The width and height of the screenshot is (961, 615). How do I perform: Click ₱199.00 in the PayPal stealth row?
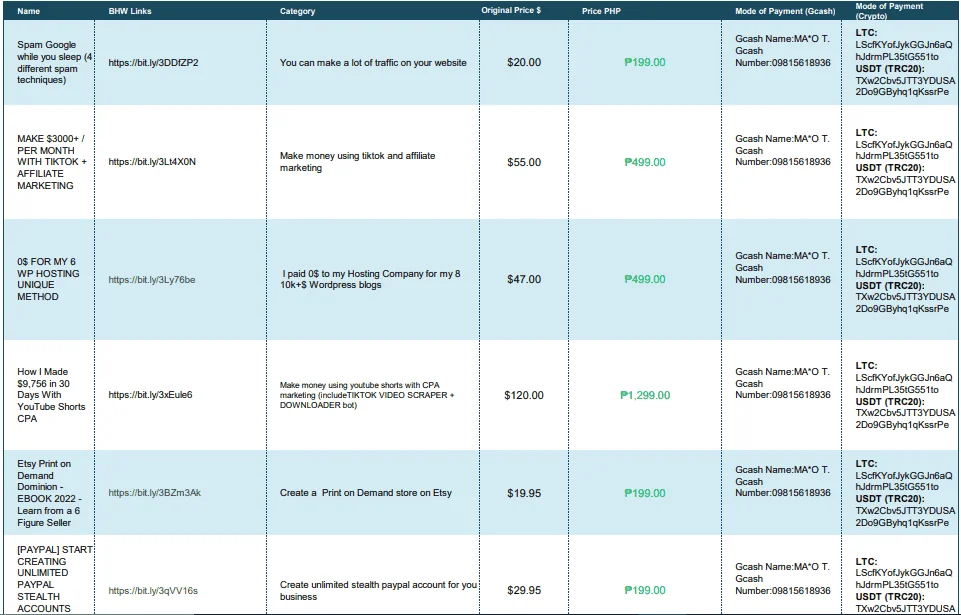645,590
